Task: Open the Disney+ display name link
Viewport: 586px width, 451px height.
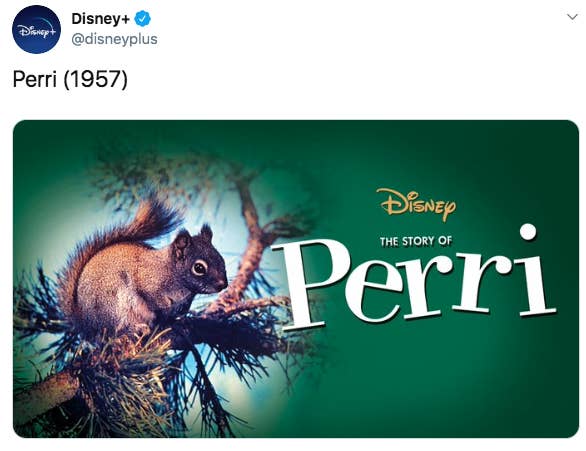Action: 100,19
